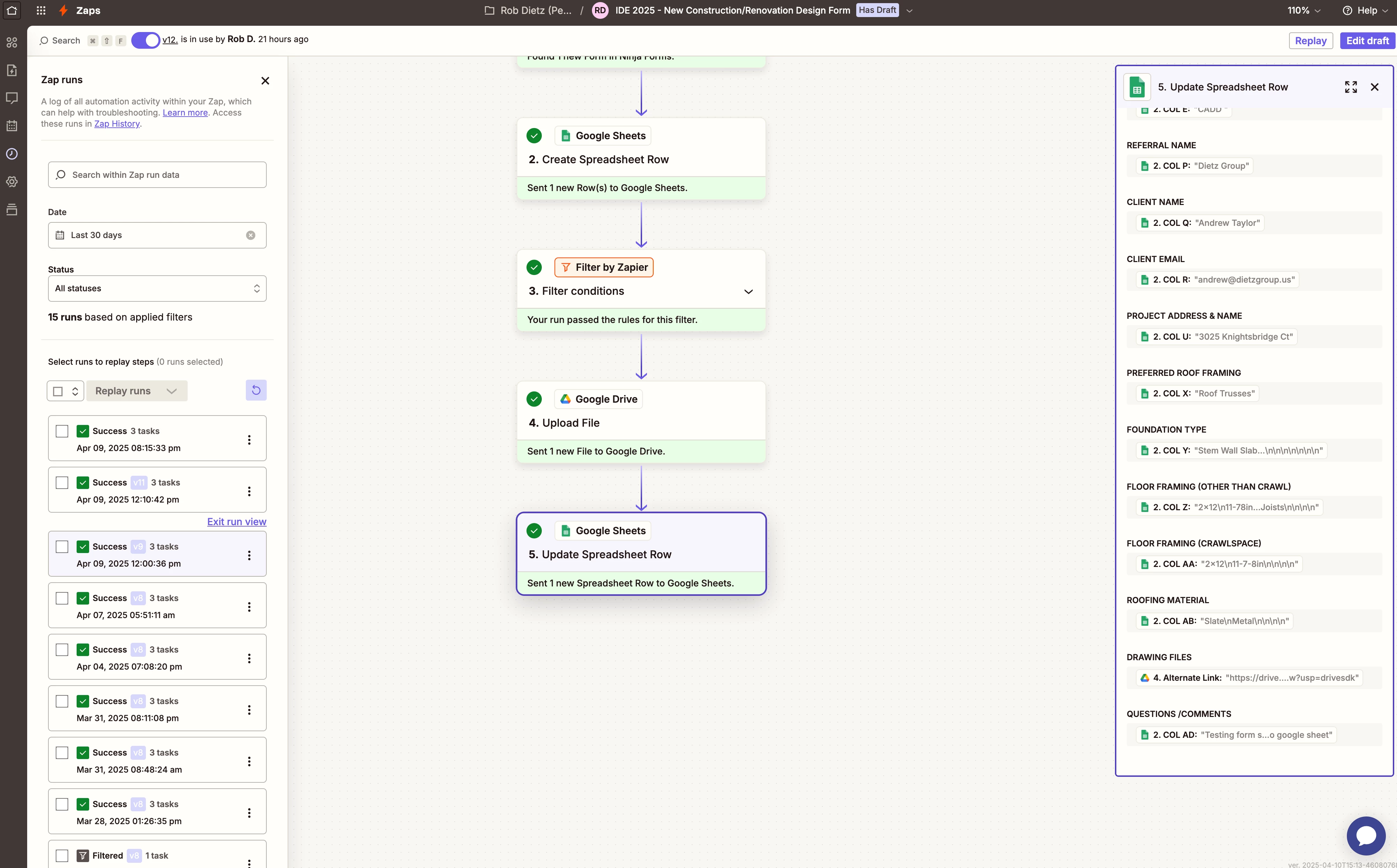
Task: Open the sidebar Zap runs clock icon
Action: 11,154
